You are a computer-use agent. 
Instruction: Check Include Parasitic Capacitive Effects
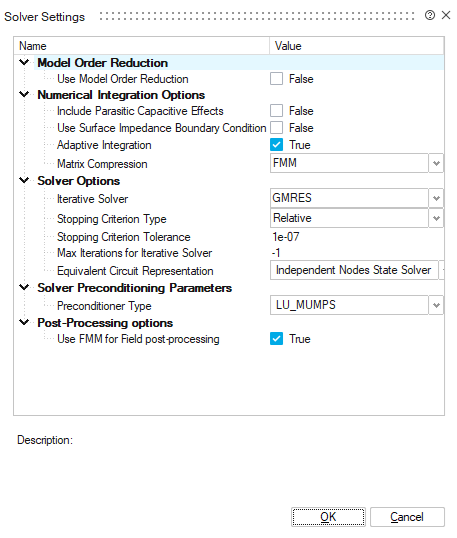[276, 111]
